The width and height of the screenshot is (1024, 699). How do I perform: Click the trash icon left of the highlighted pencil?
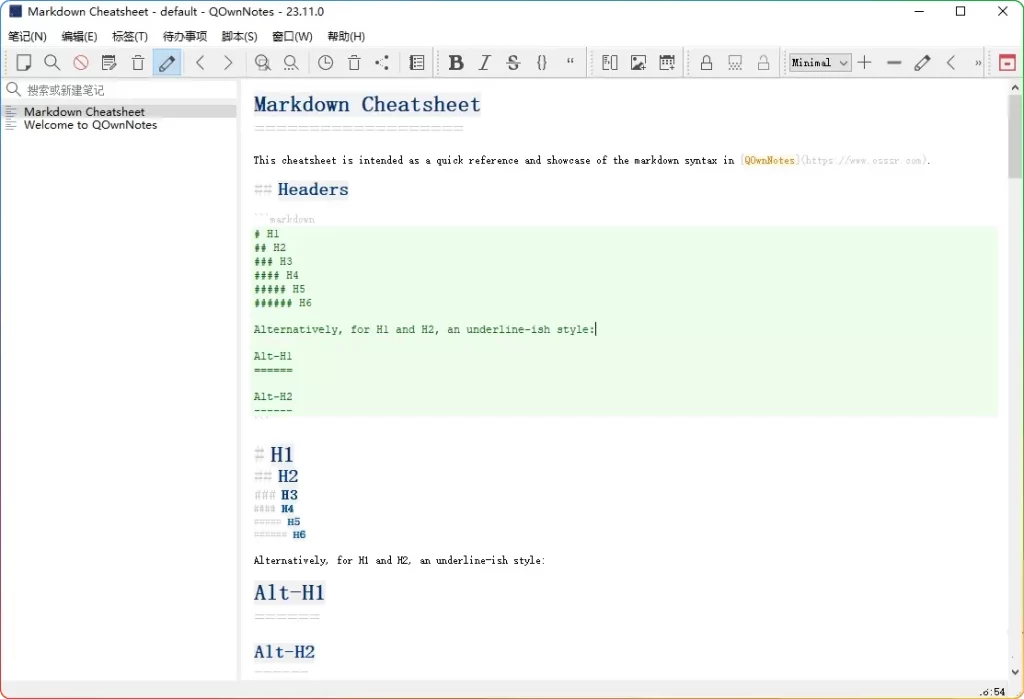point(138,63)
